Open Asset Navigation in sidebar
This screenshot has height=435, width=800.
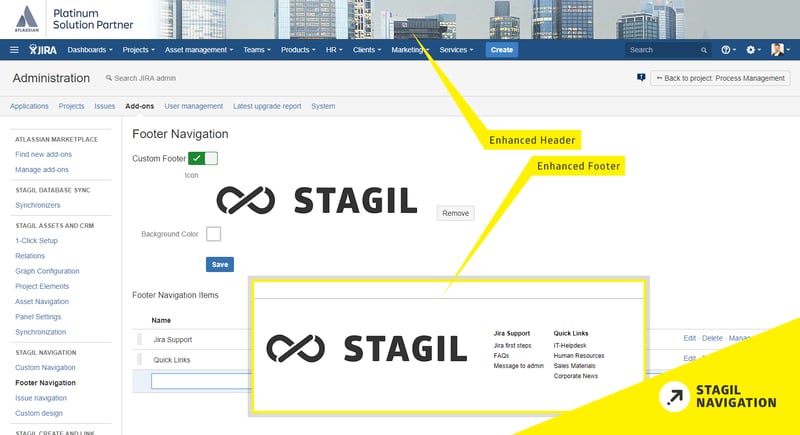tap(42, 302)
